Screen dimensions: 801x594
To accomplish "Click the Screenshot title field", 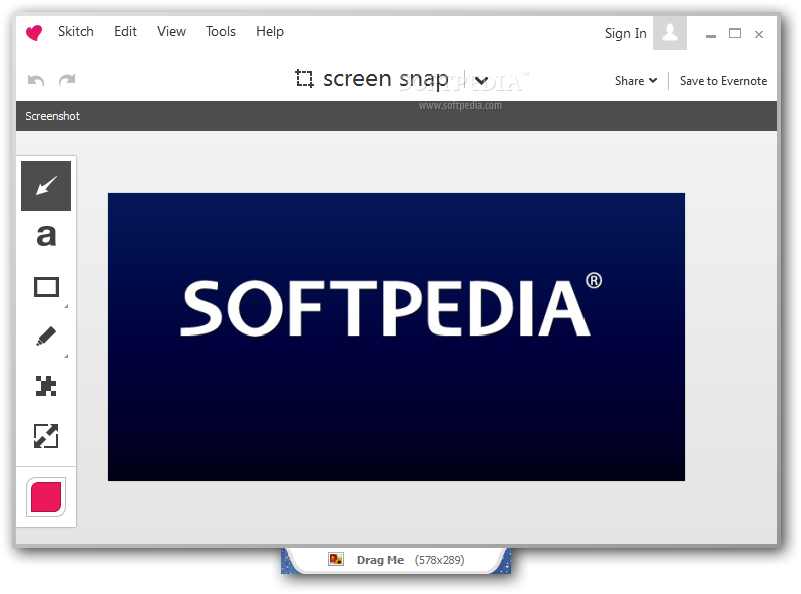I will coord(396,116).
